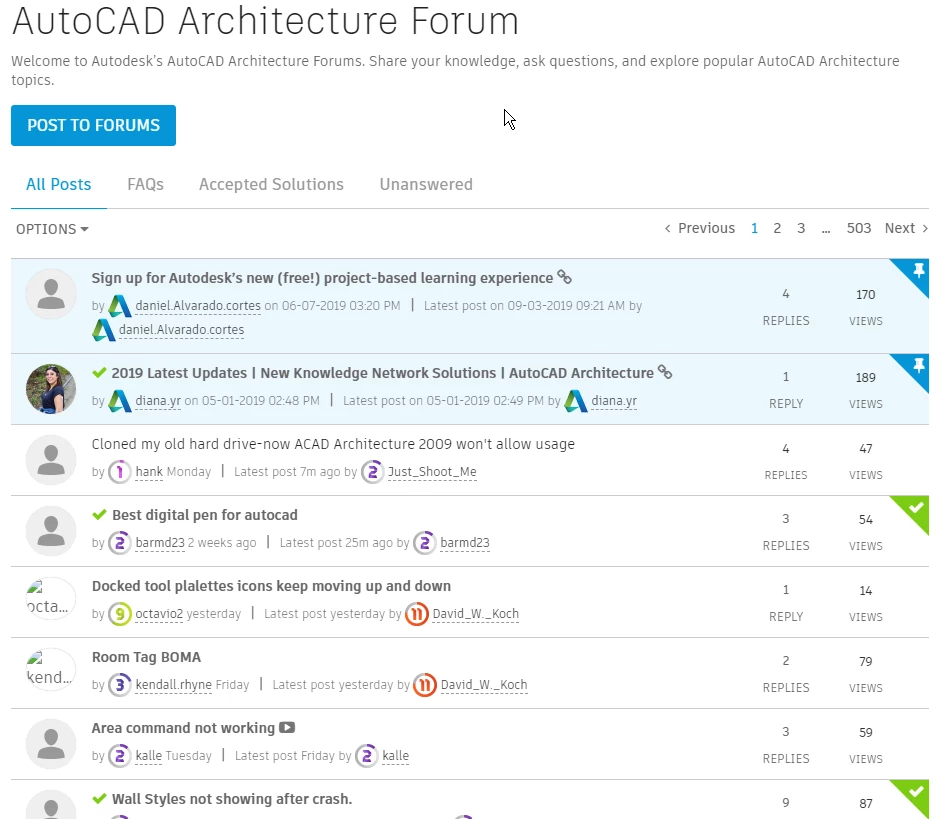The width and height of the screenshot is (946, 819).
Task: Switch to the Unanswered tab
Action: [426, 184]
